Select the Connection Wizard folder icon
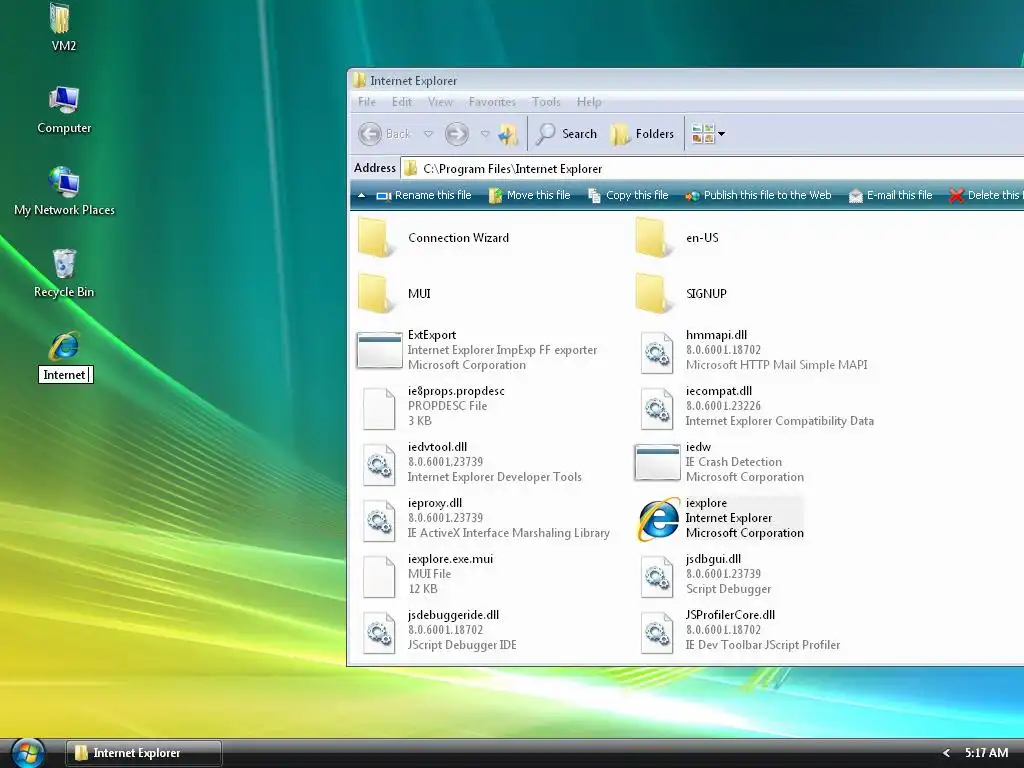Image resolution: width=1024 pixels, height=768 pixels. pyautogui.click(x=377, y=238)
